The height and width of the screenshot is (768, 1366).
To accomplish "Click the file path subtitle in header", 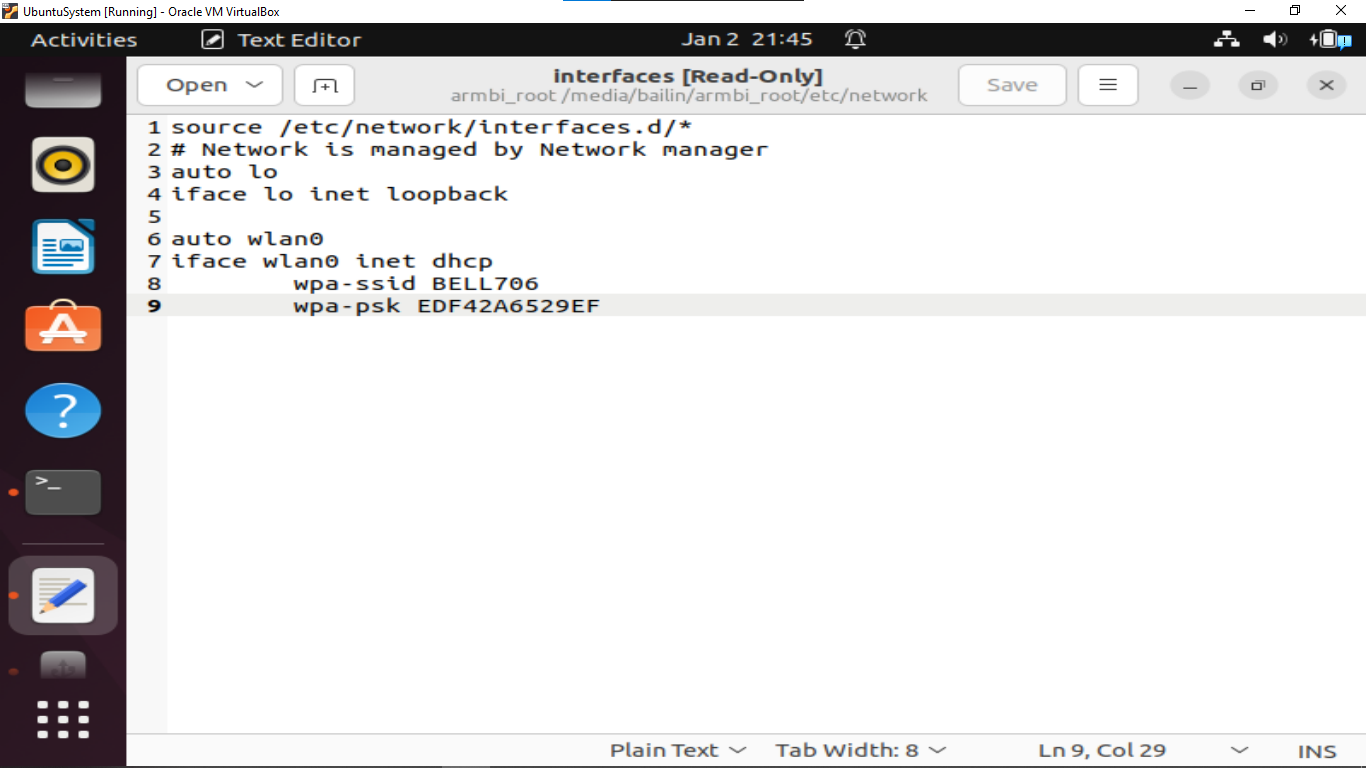I will [689, 96].
